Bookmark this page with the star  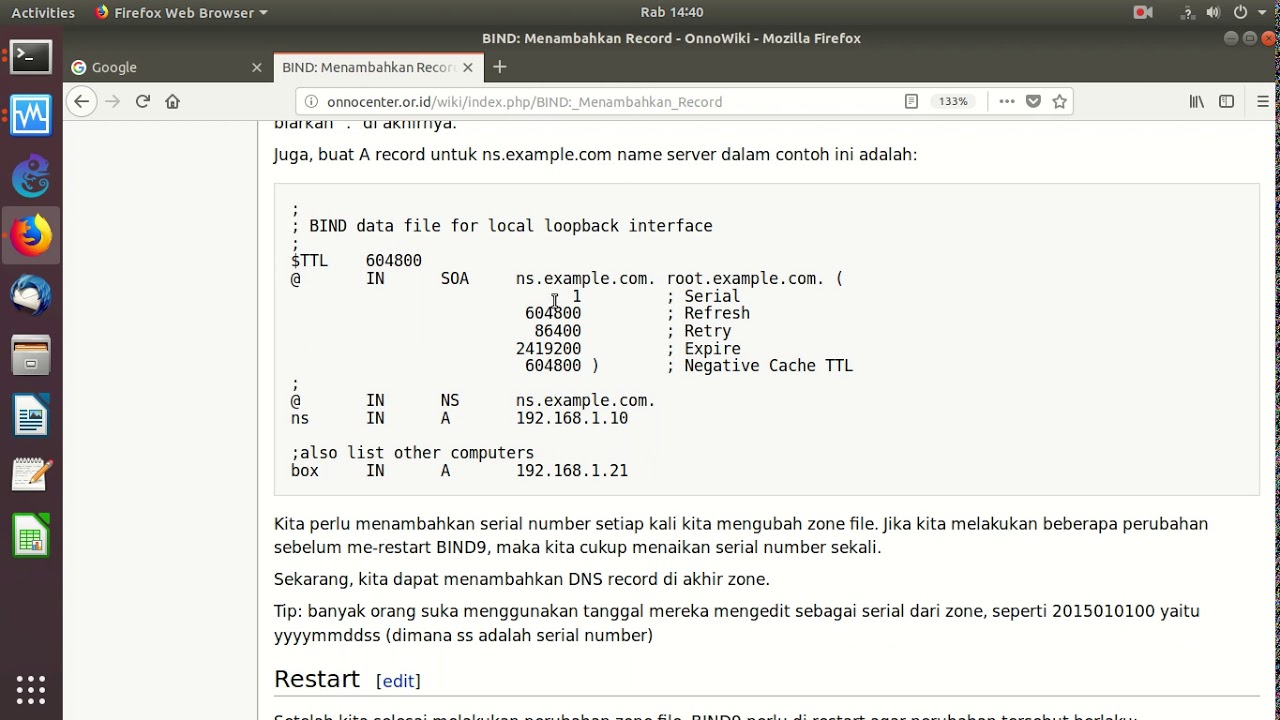(x=1060, y=101)
